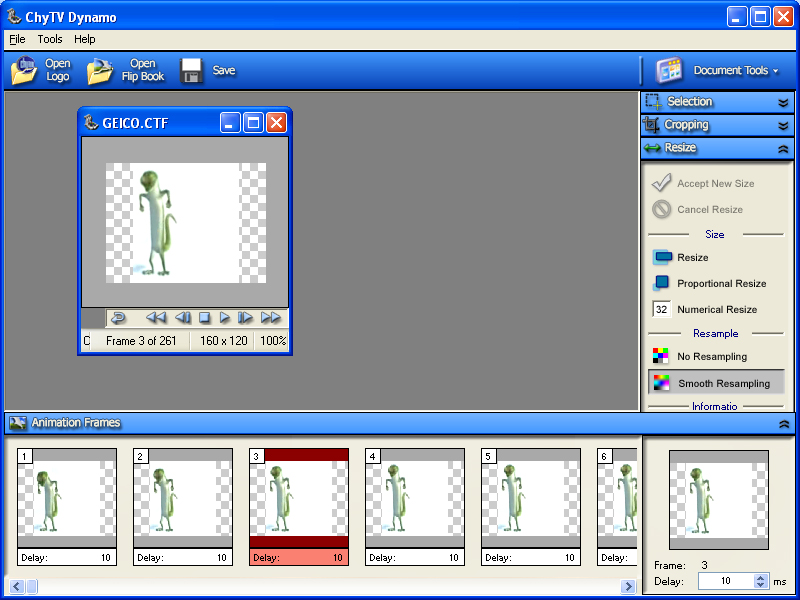Click frame 1 Delay value

(106, 558)
